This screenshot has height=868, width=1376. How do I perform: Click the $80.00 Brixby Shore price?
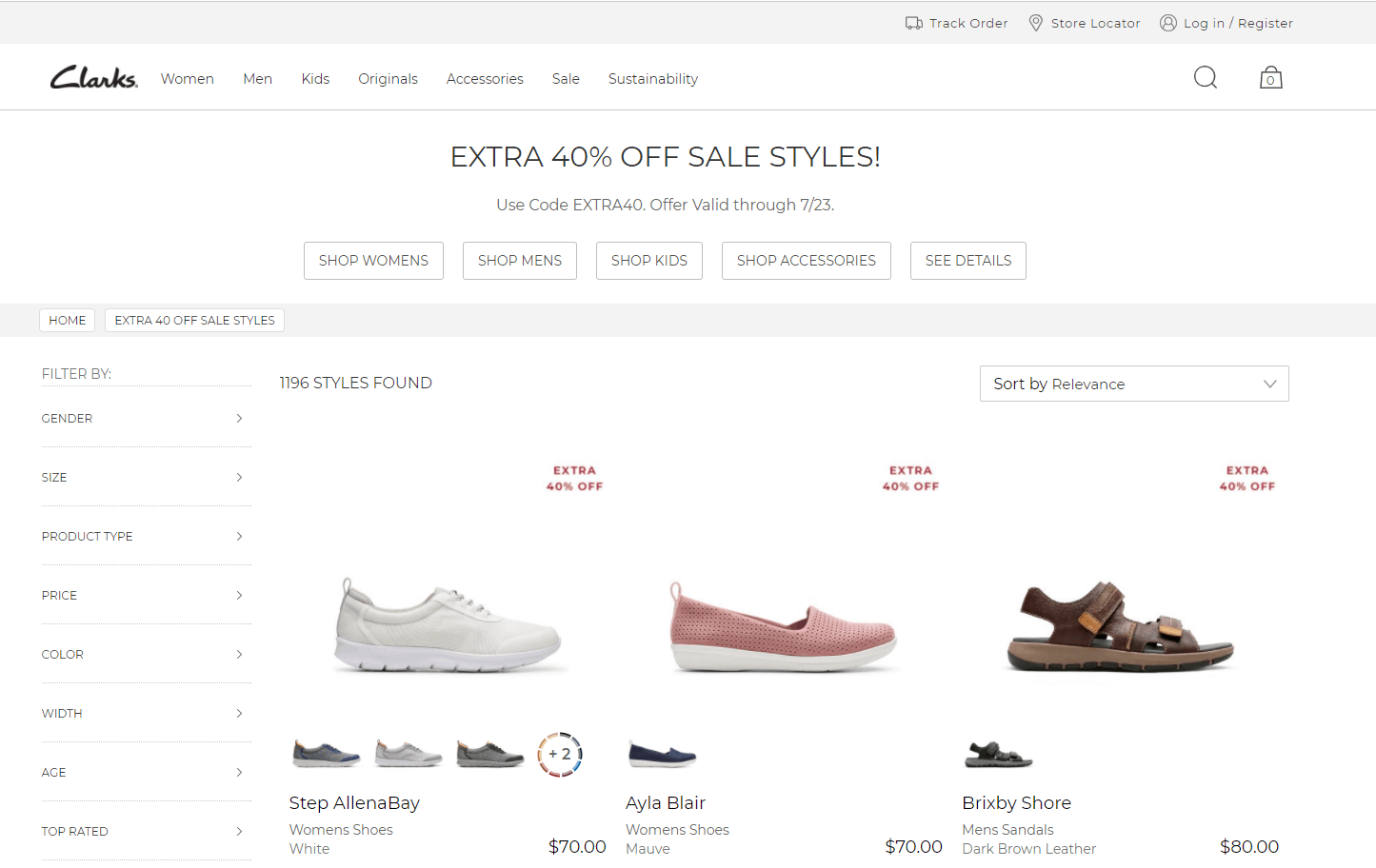[x=1249, y=847]
